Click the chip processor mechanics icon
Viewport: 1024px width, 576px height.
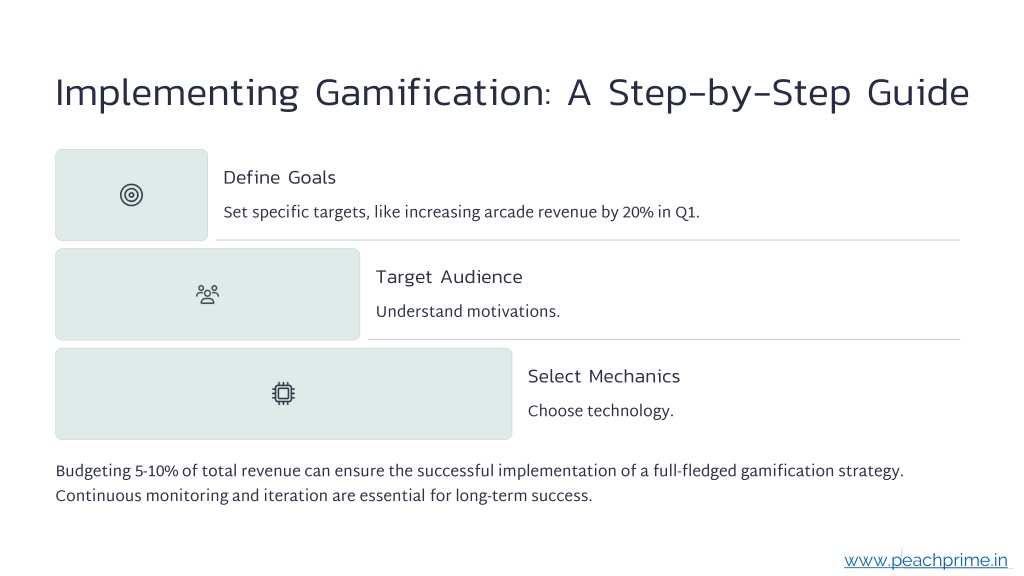pos(283,393)
